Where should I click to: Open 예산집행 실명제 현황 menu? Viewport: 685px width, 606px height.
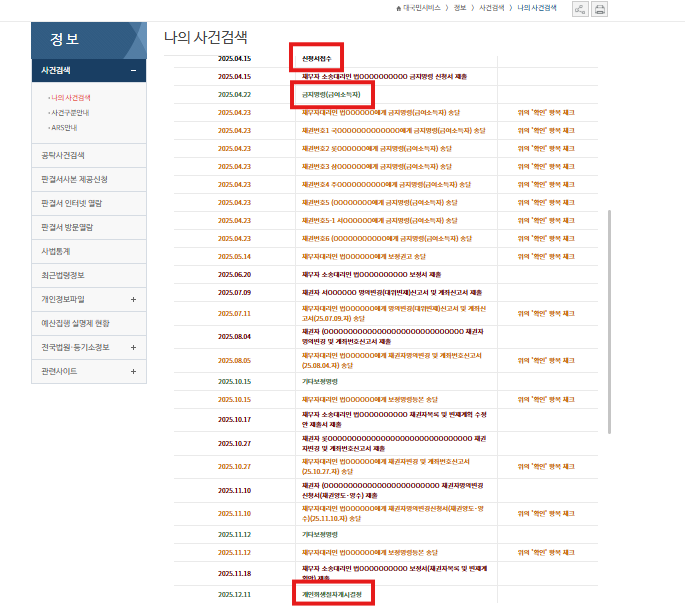(89, 324)
